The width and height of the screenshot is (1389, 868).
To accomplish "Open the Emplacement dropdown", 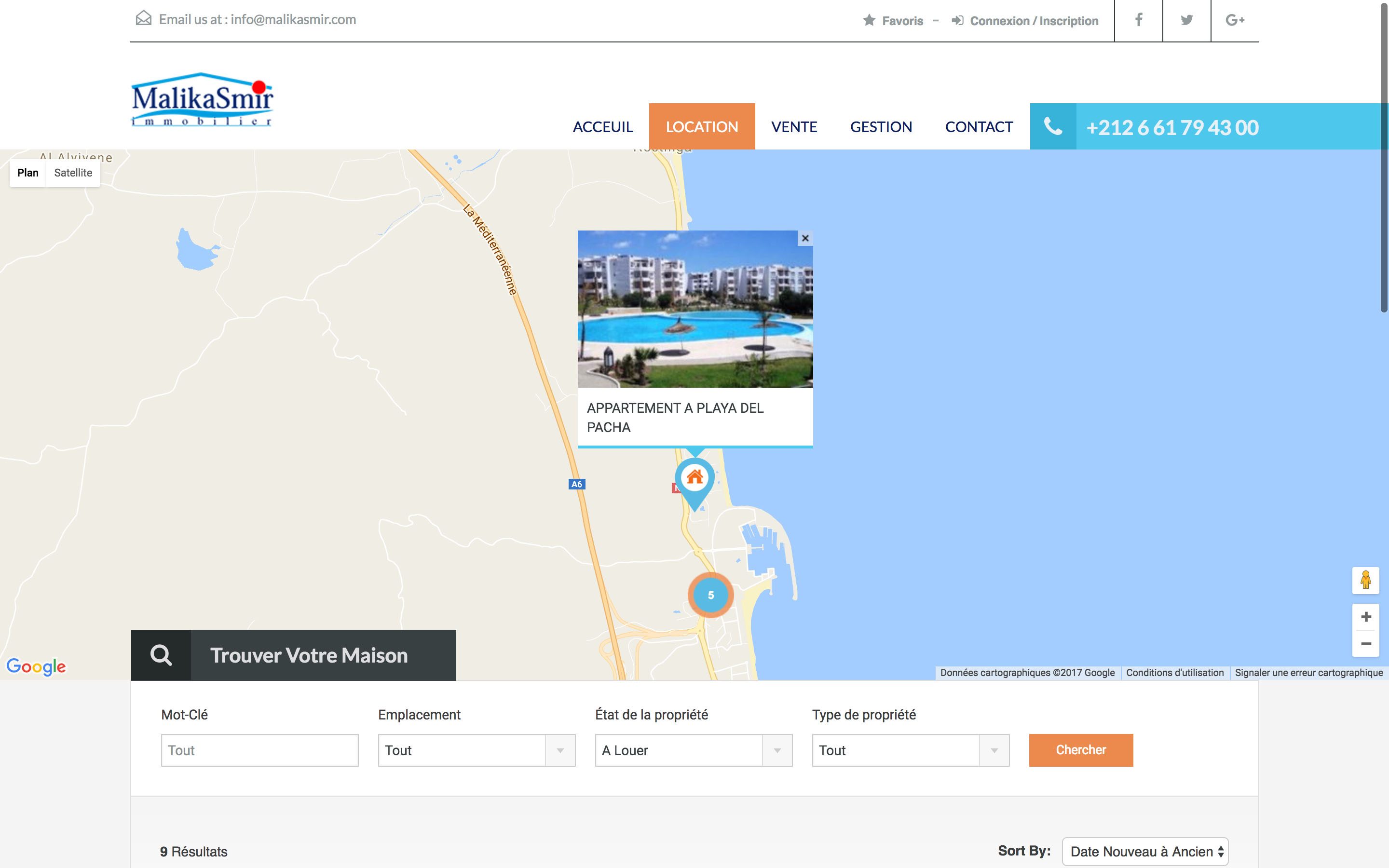I will coord(477,750).
